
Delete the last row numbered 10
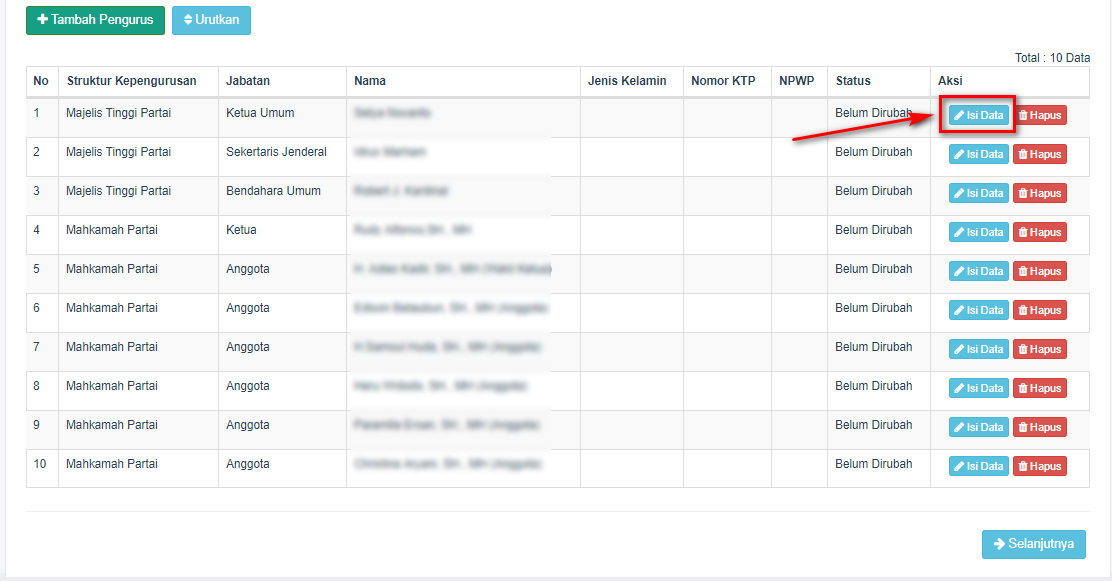(x=1040, y=466)
